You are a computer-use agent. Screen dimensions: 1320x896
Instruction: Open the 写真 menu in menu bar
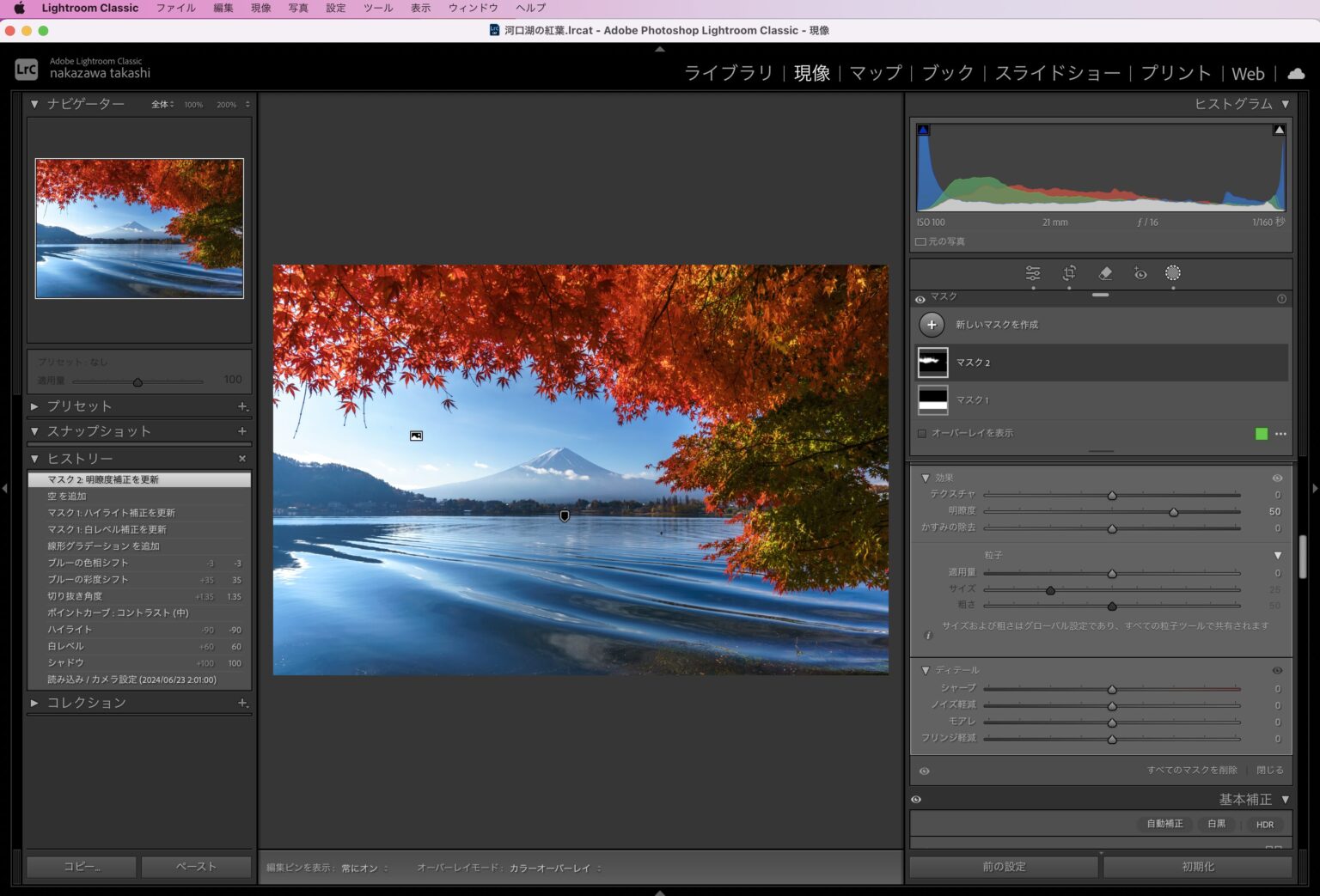[298, 8]
